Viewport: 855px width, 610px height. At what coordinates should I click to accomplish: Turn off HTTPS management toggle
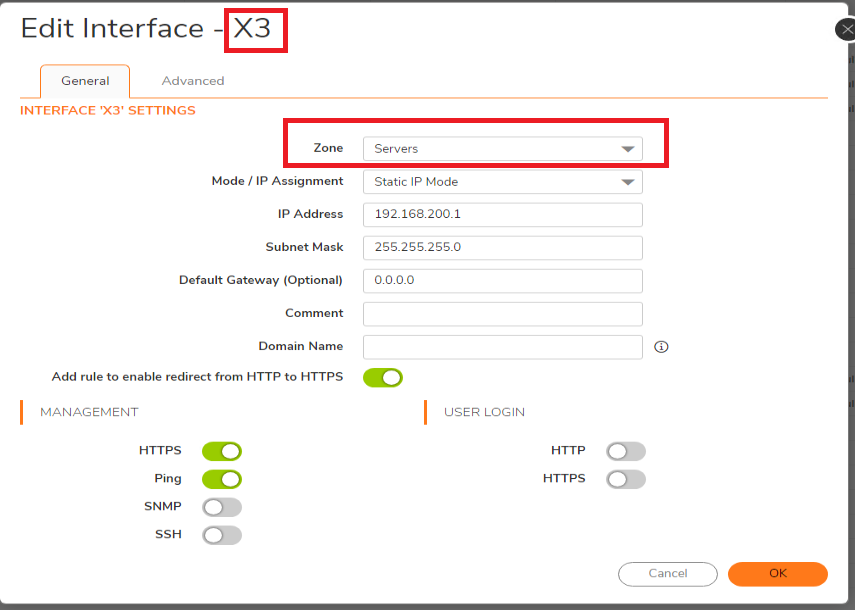(x=222, y=451)
